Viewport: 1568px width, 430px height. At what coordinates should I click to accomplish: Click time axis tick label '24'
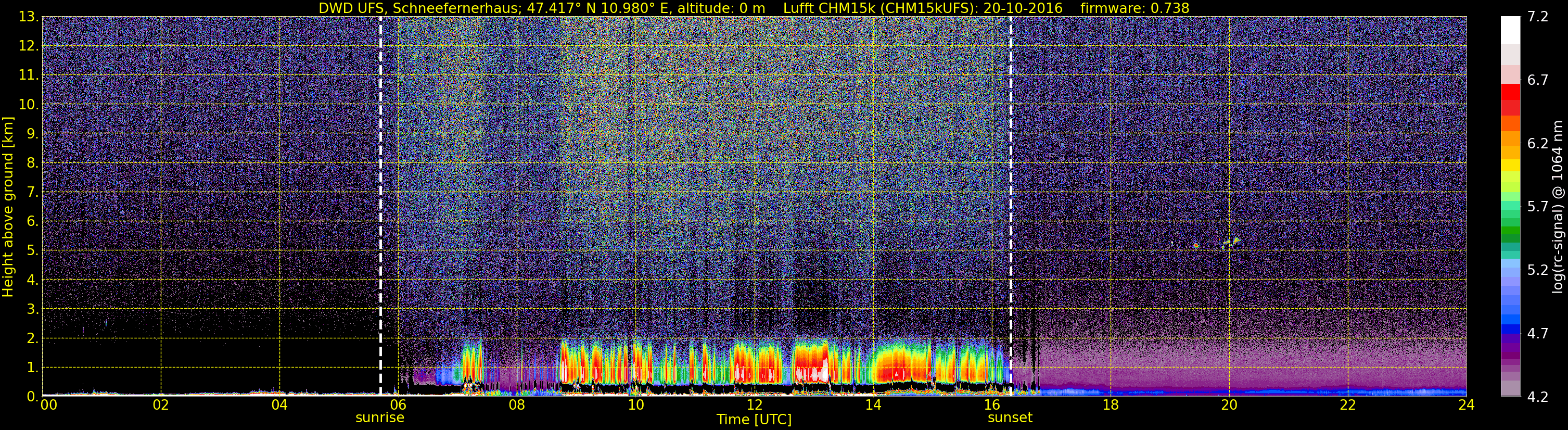(x=1467, y=405)
